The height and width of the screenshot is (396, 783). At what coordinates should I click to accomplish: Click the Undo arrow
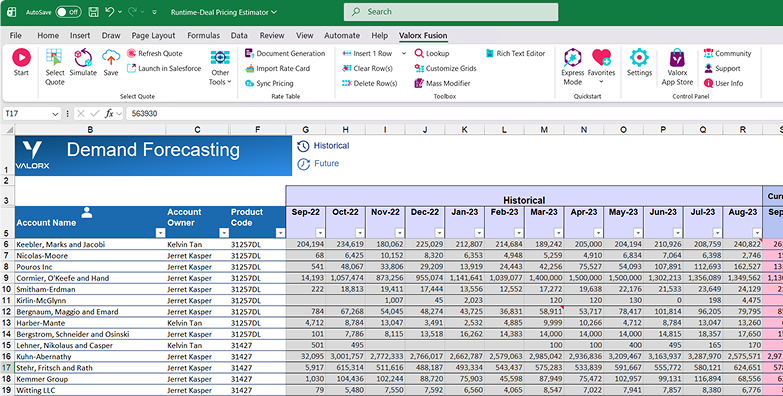[110, 12]
